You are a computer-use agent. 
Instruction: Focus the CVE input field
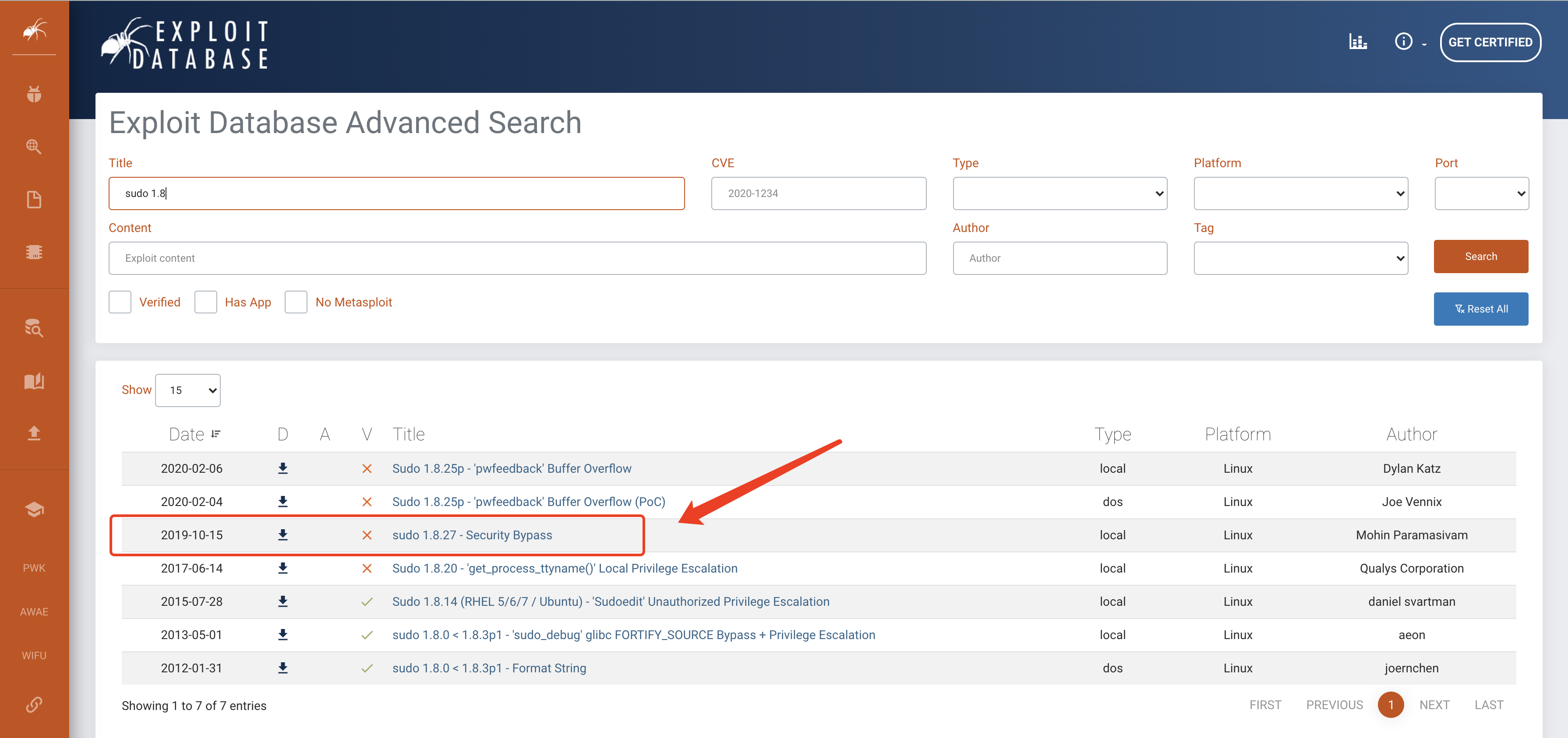pos(818,193)
